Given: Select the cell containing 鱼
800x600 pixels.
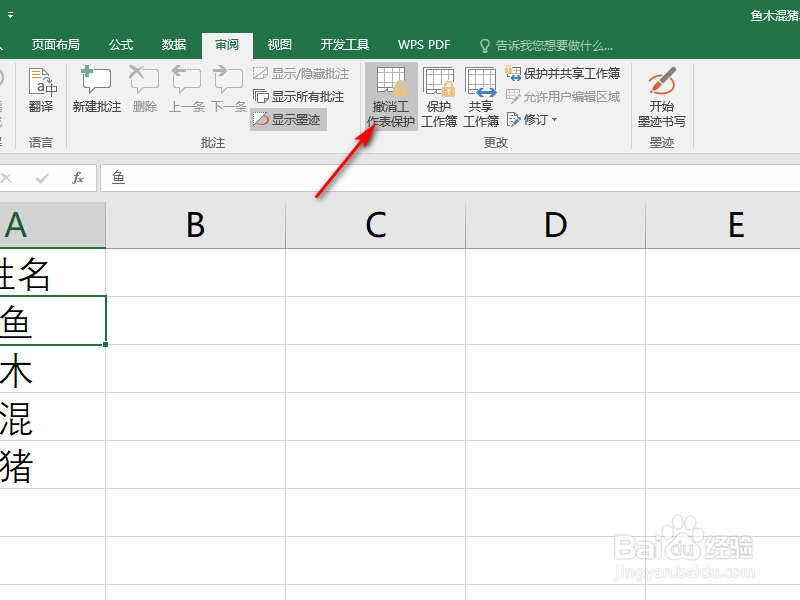Looking at the screenshot, I should (50, 321).
